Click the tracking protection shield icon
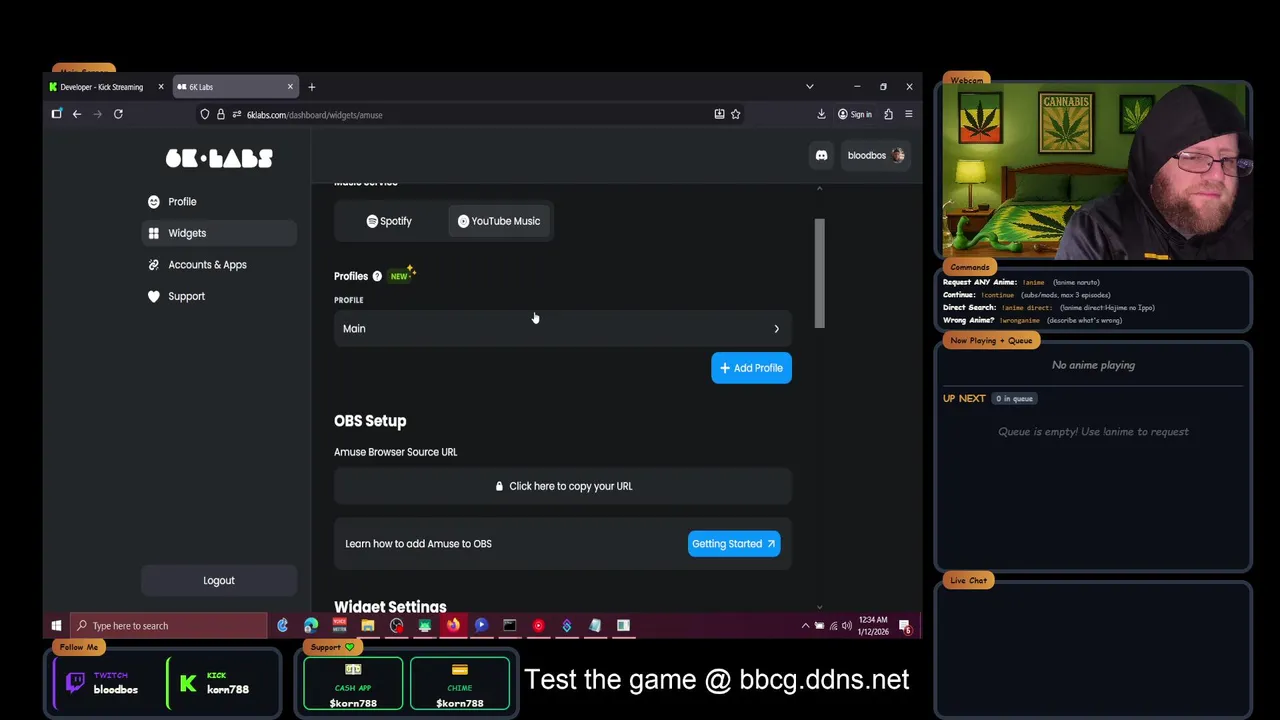The width and height of the screenshot is (1280, 720). (205, 115)
